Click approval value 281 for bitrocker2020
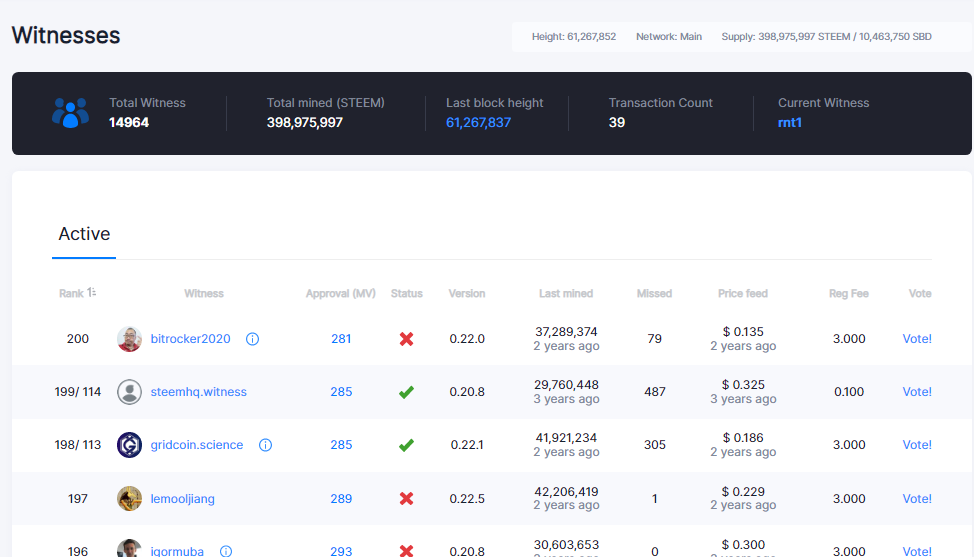 pyautogui.click(x=341, y=339)
